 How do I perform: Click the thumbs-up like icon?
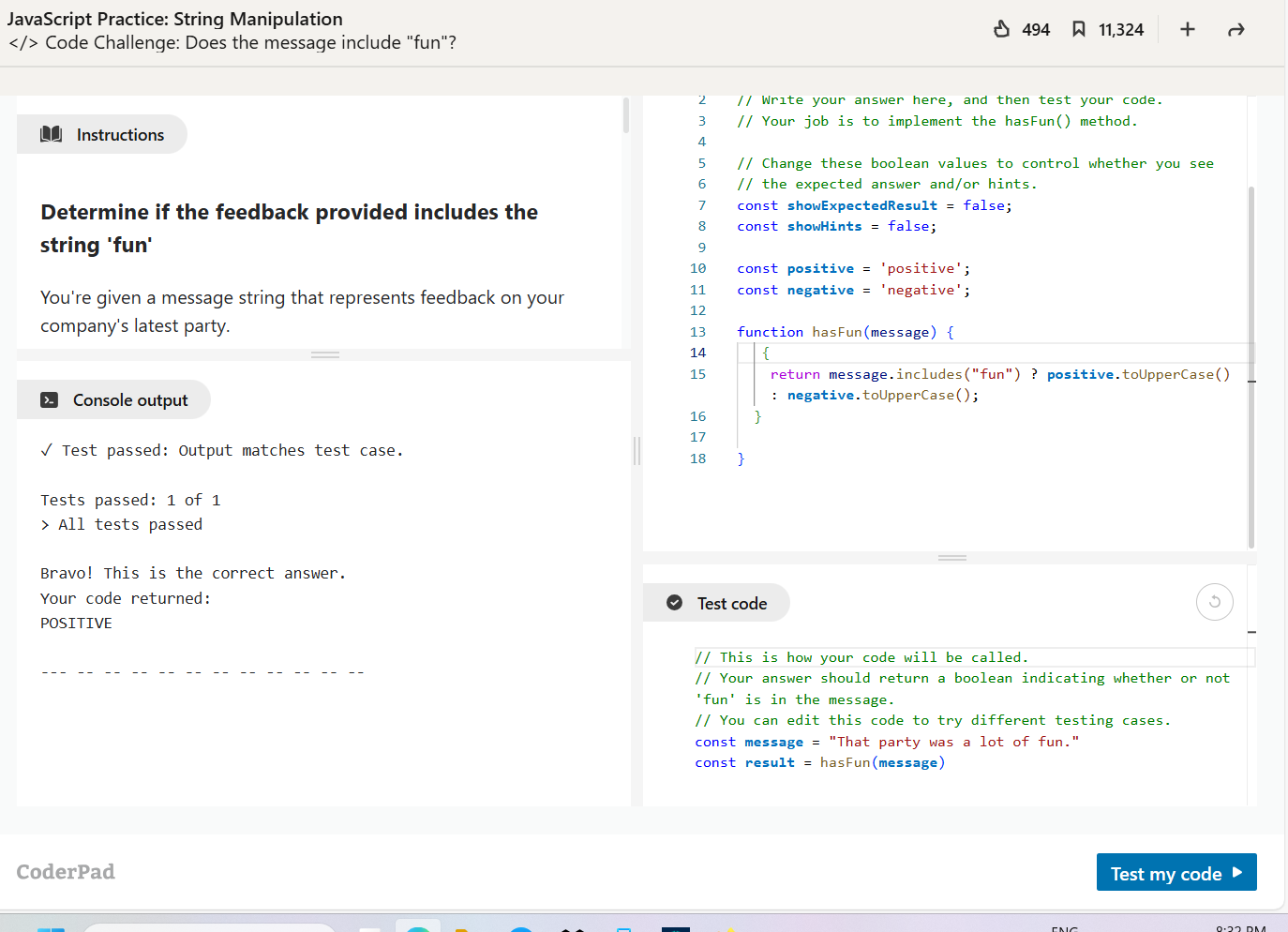(1002, 29)
